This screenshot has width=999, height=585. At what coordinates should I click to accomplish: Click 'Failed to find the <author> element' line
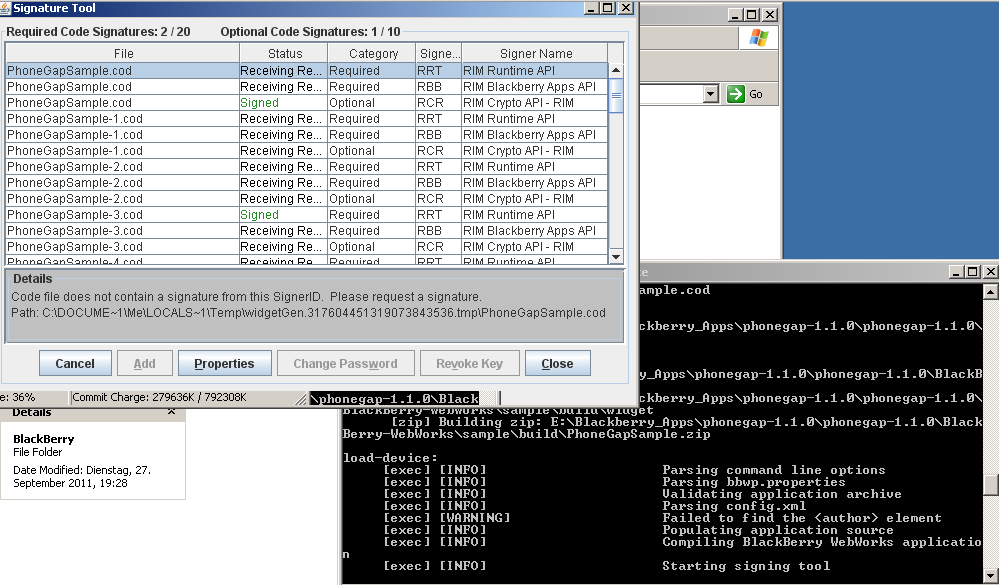801,517
